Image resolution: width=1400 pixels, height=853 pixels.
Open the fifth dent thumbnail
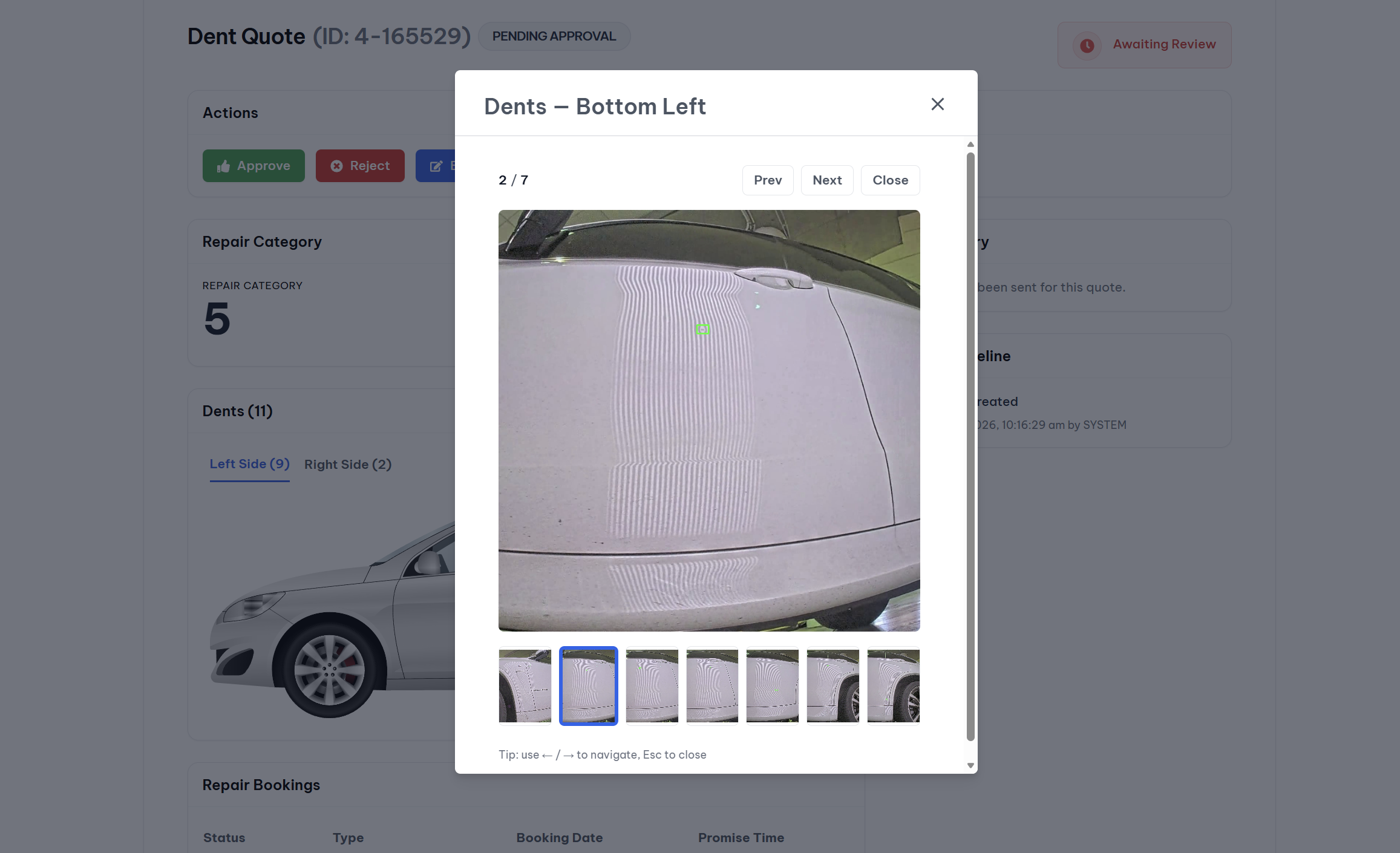pyautogui.click(x=773, y=685)
